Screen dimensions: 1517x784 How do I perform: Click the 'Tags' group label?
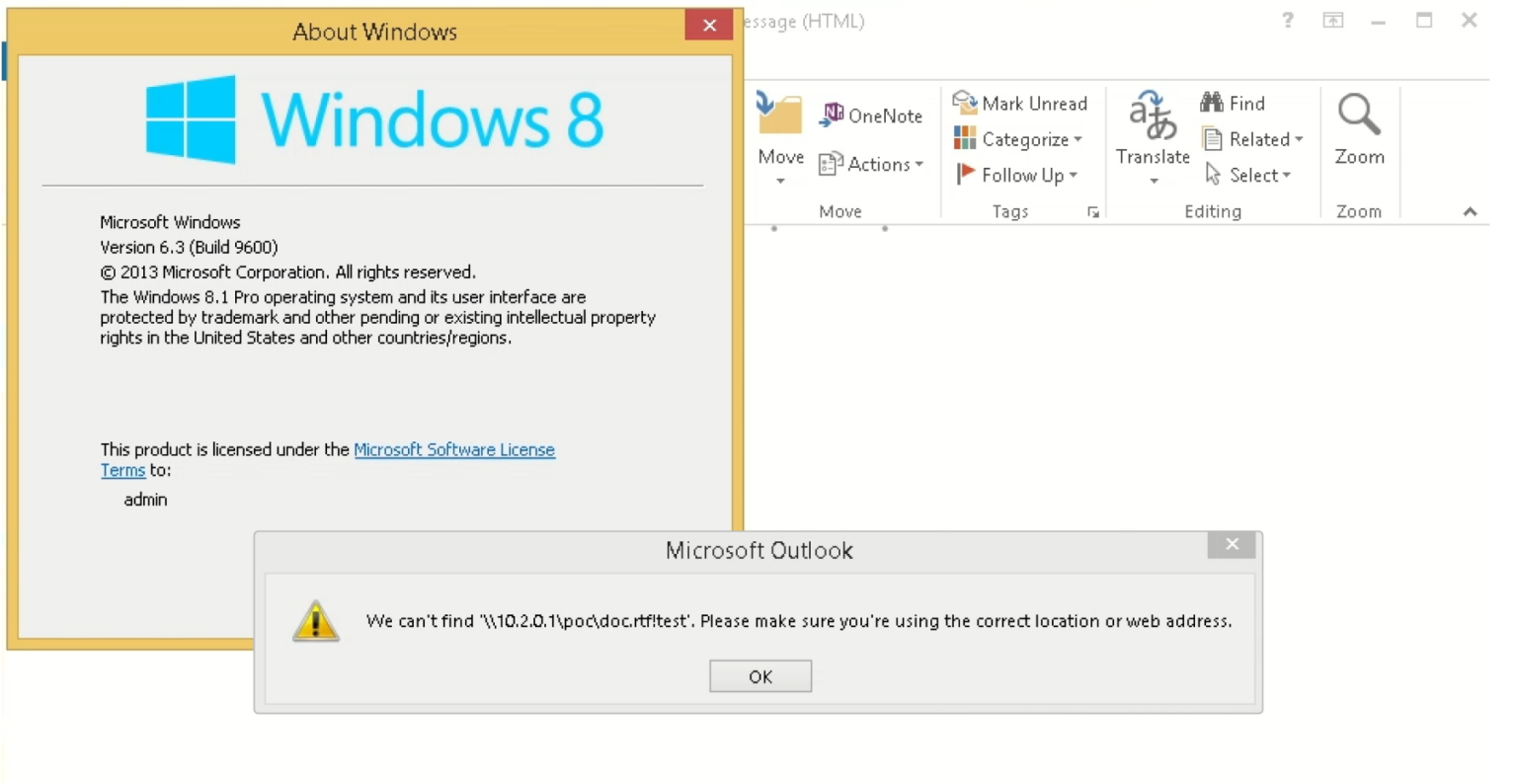coord(1010,211)
